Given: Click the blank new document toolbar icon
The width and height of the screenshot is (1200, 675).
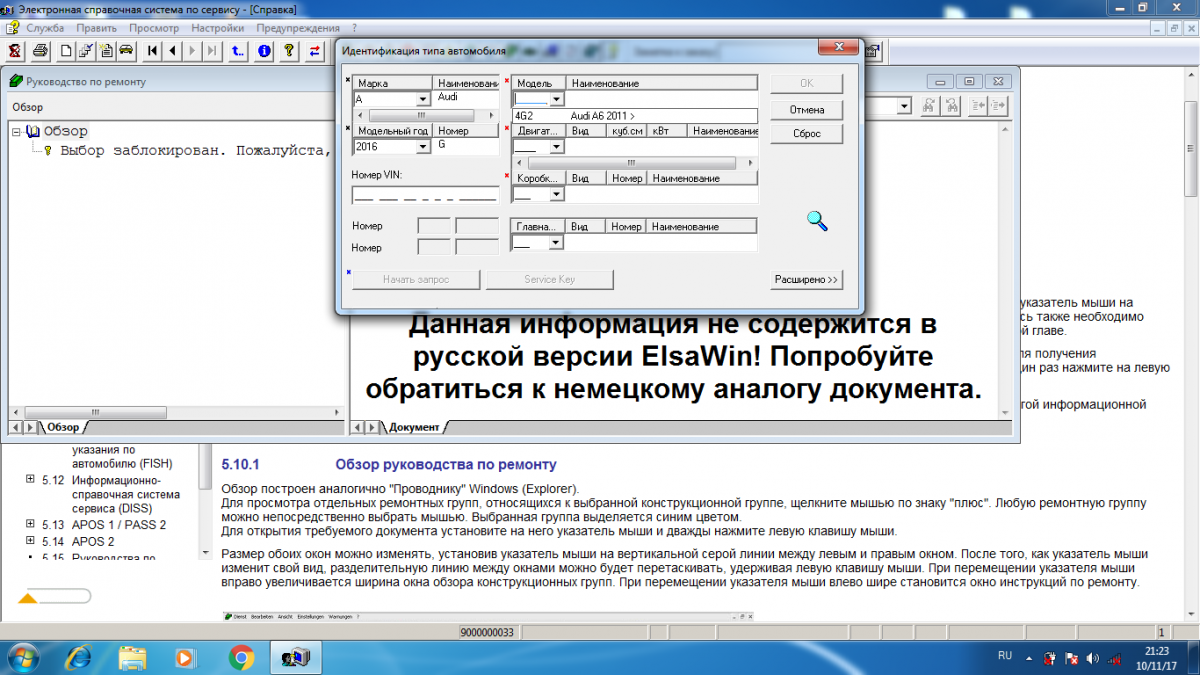Looking at the screenshot, I should click(66, 50).
